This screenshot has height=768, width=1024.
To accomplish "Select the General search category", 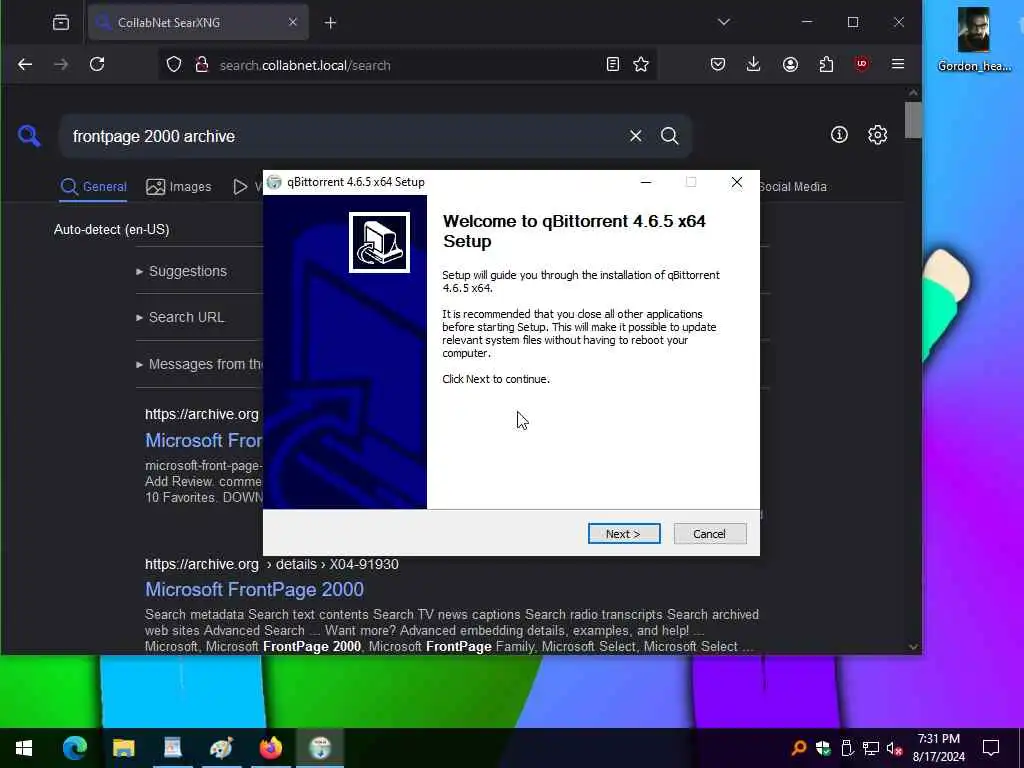I will [93, 187].
